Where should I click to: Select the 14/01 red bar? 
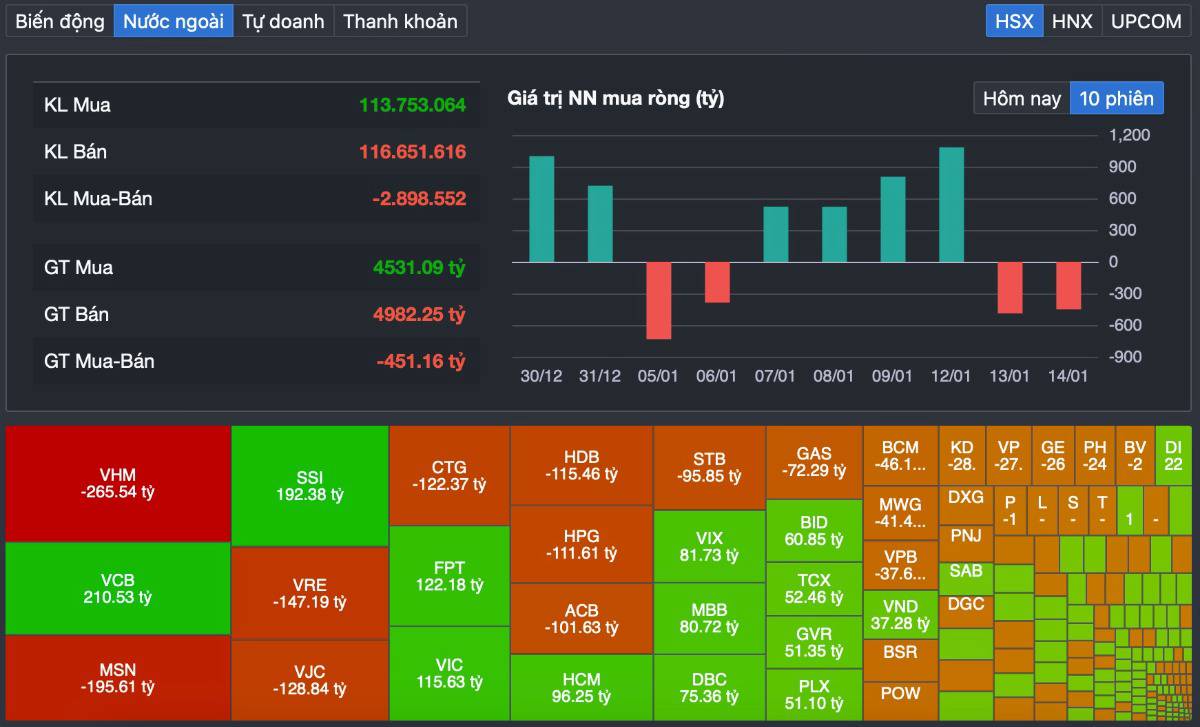click(1068, 286)
